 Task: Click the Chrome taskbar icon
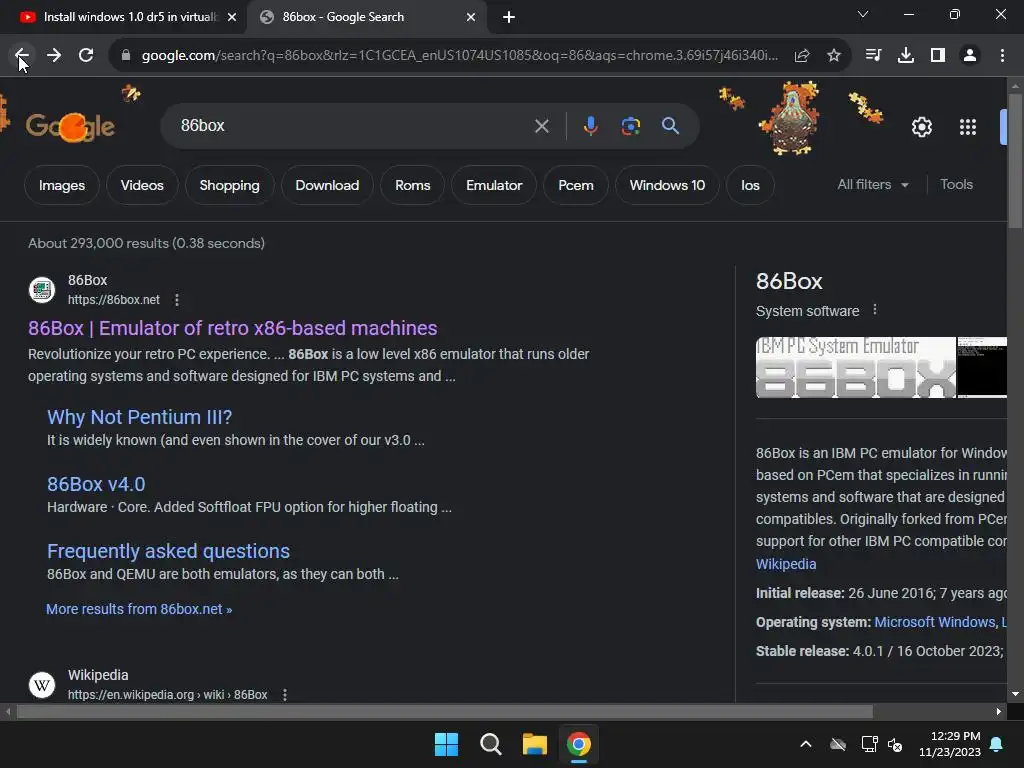pyautogui.click(x=579, y=744)
